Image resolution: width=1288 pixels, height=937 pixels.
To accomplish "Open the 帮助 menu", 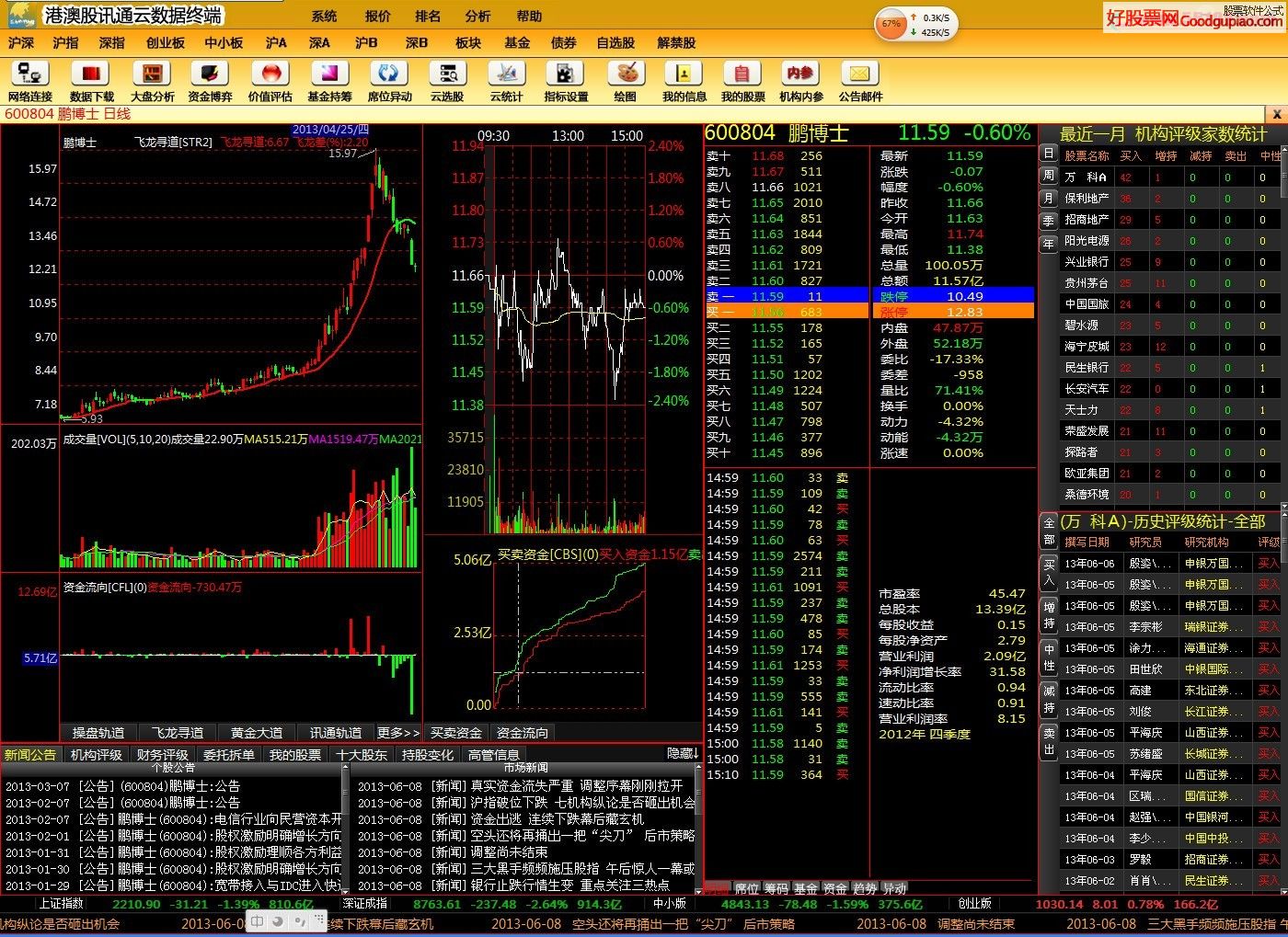I will [529, 17].
